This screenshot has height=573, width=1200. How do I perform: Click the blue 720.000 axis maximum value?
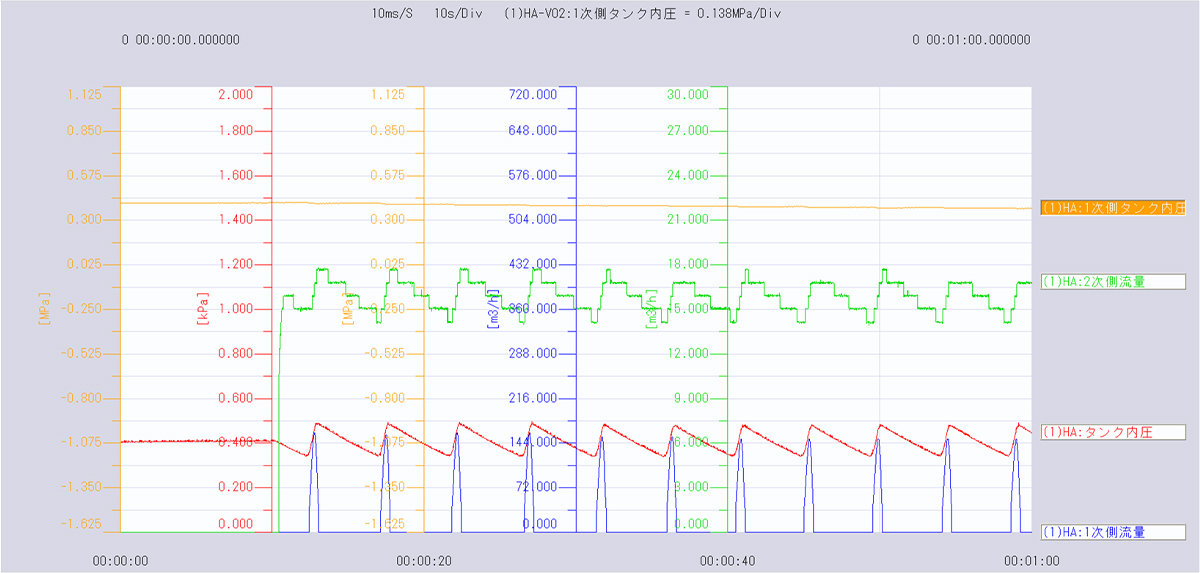[x=533, y=95]
